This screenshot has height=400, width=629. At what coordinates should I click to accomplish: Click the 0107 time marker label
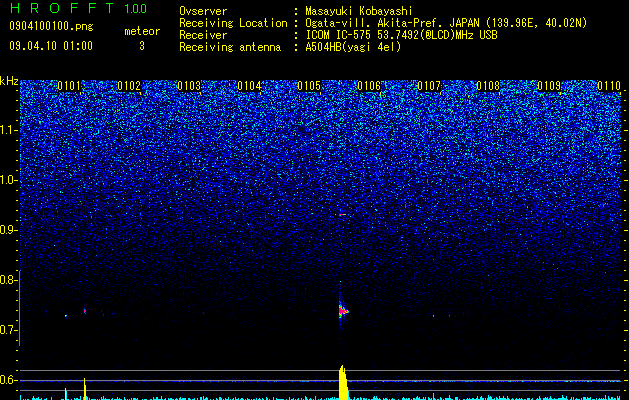[x=429, y=86]
